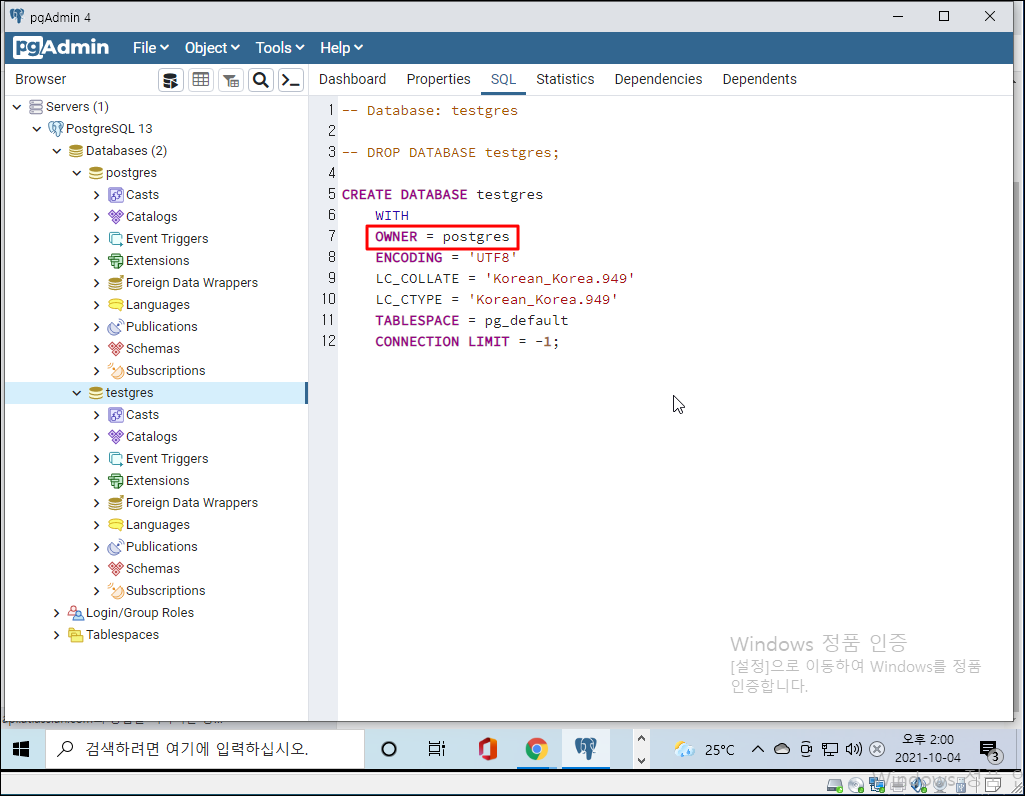Open the notification center icon
The width and height of the screenshot is (1025, 796).
[990, 750]
